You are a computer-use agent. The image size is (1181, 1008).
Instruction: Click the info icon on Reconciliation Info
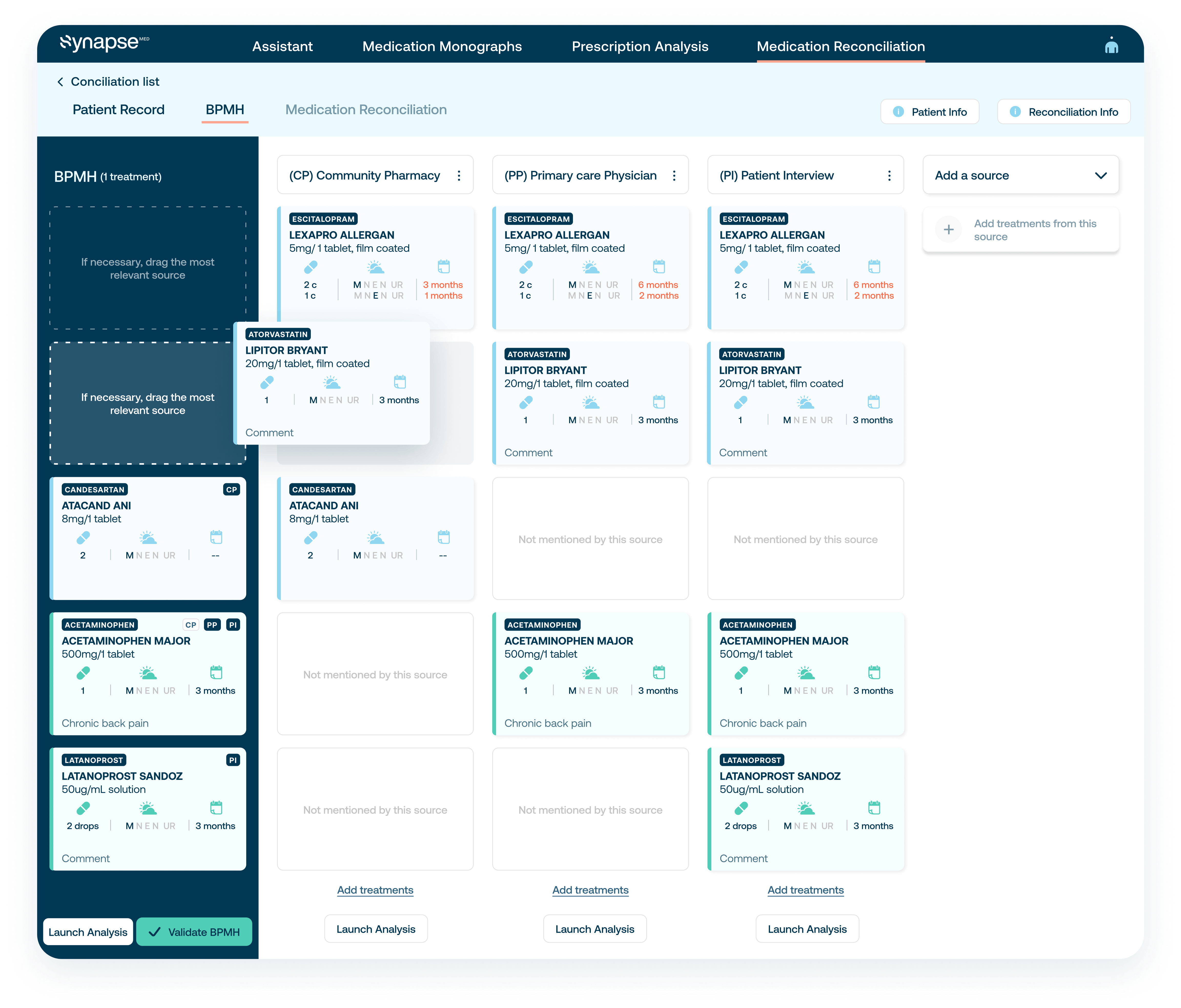click(x=1015, y=112)
